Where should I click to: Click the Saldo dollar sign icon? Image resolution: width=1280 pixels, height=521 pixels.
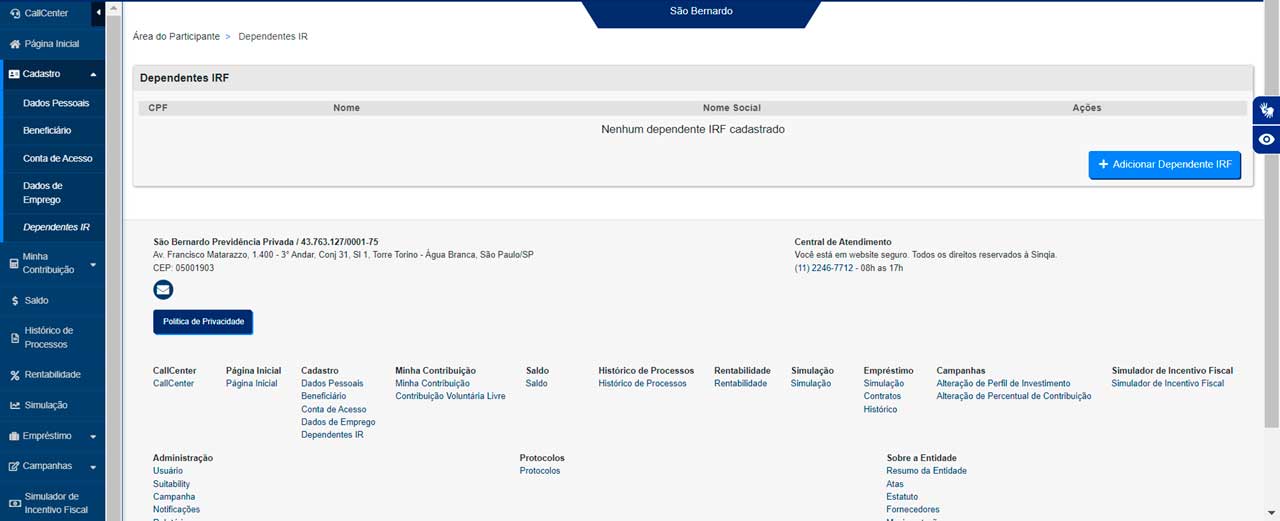[15, 300]
